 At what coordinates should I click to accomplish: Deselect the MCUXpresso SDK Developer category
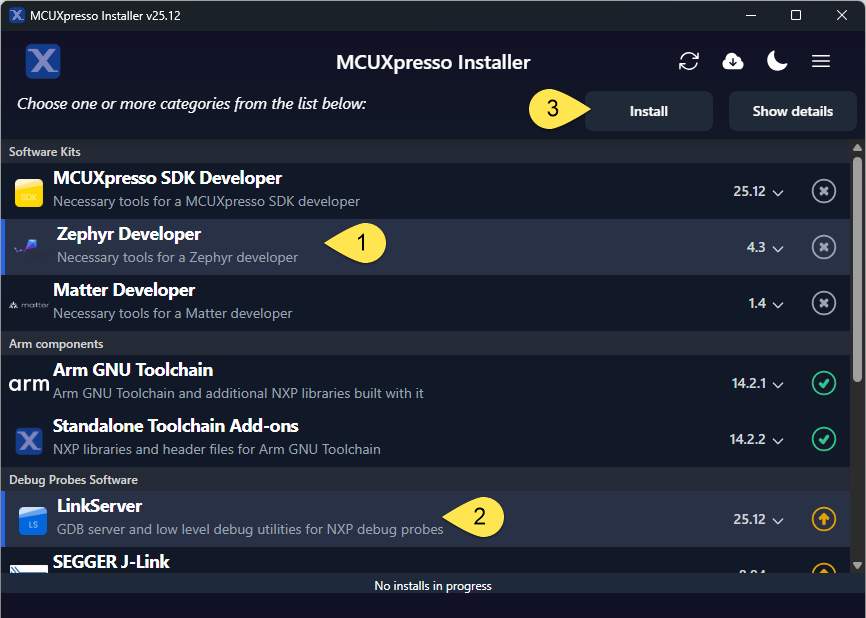point(823,191)
